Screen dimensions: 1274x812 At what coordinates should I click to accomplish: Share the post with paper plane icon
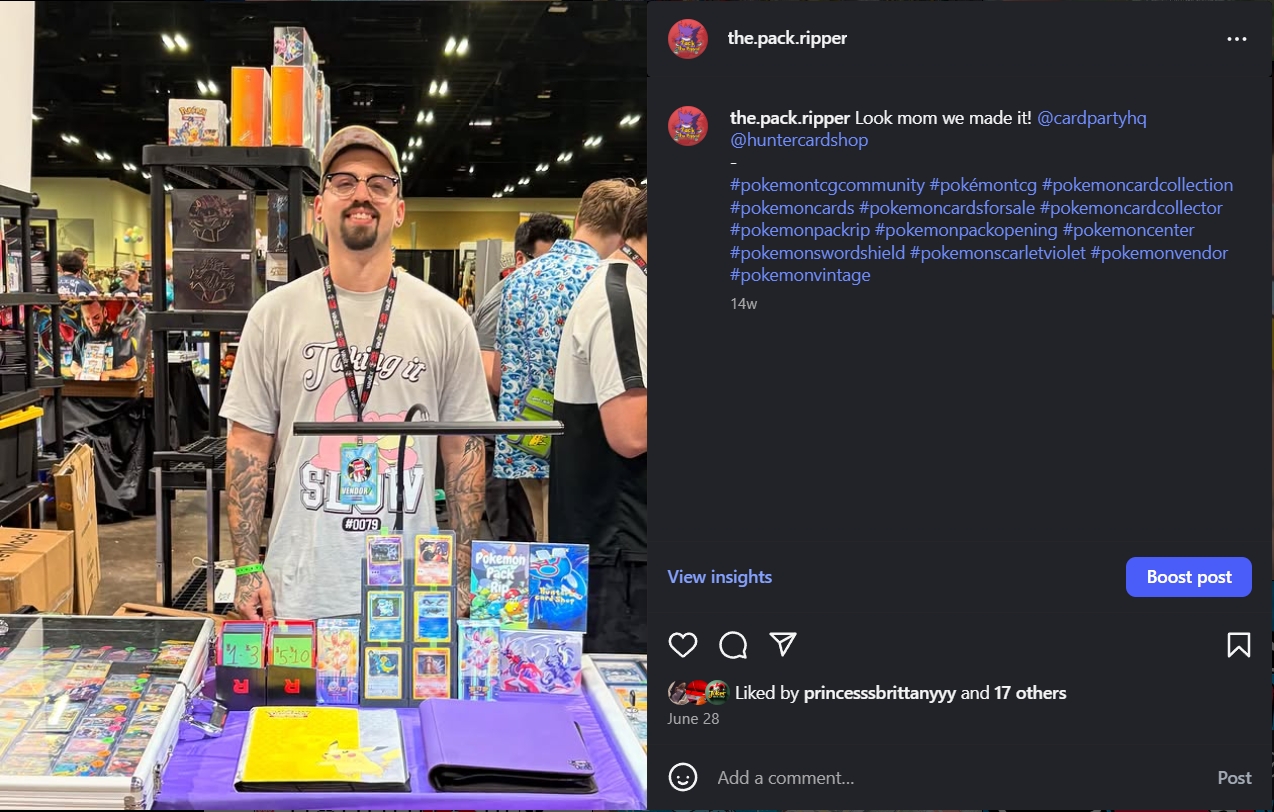[x=783, y=645]
